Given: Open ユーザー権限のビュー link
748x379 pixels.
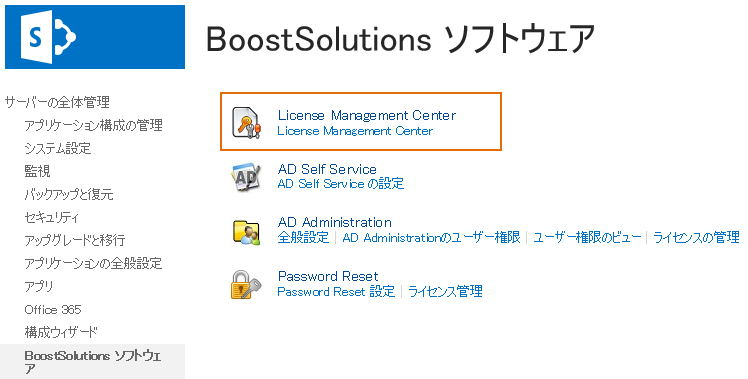Looking at the screenshot, I should (x=587, y=237).
